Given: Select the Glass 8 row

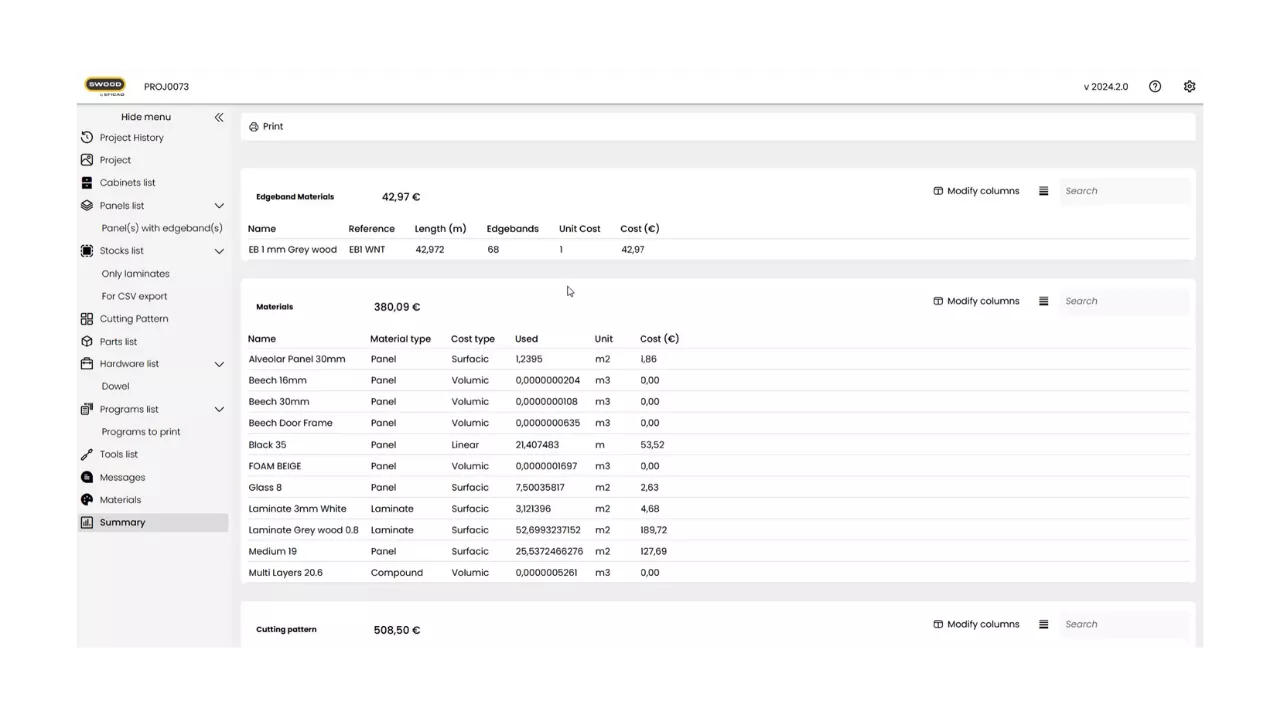Looking at the screenshot, I should pos(718,488).
